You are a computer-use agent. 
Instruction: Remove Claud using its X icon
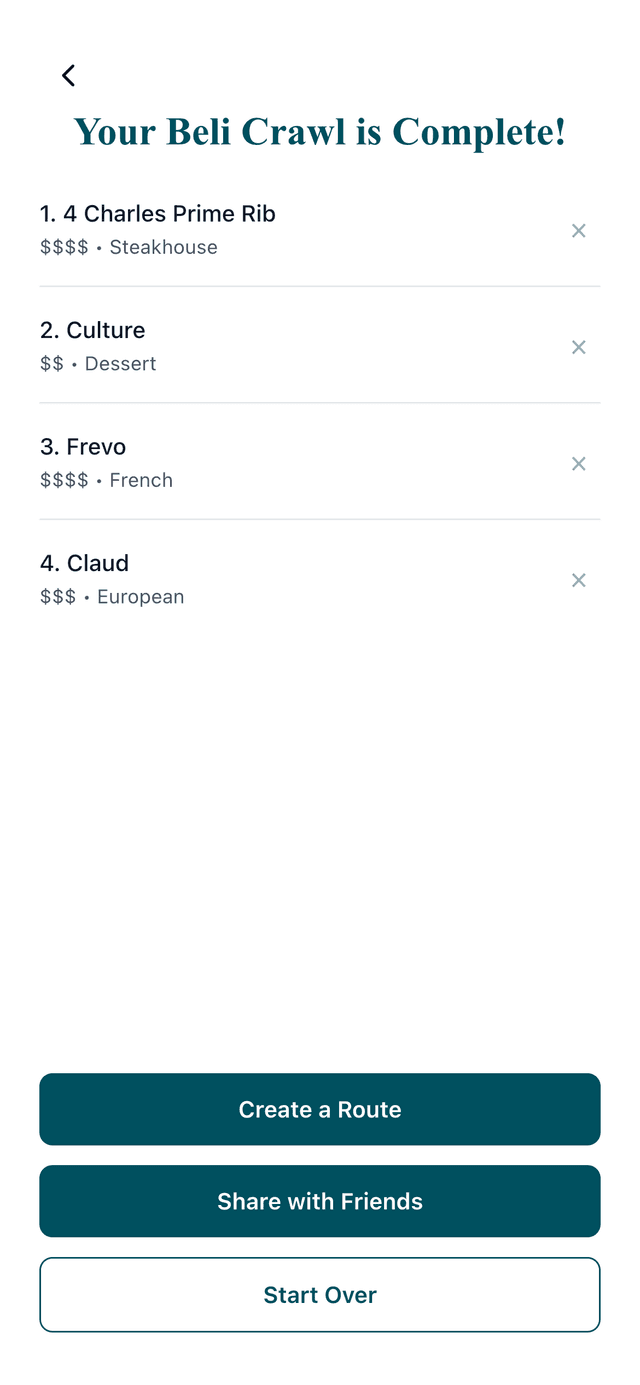[x=578, y=580]
